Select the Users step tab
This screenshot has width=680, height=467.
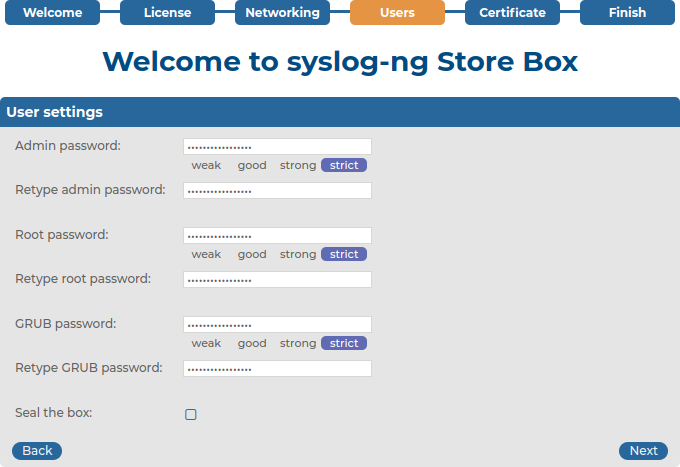point(397,12)
